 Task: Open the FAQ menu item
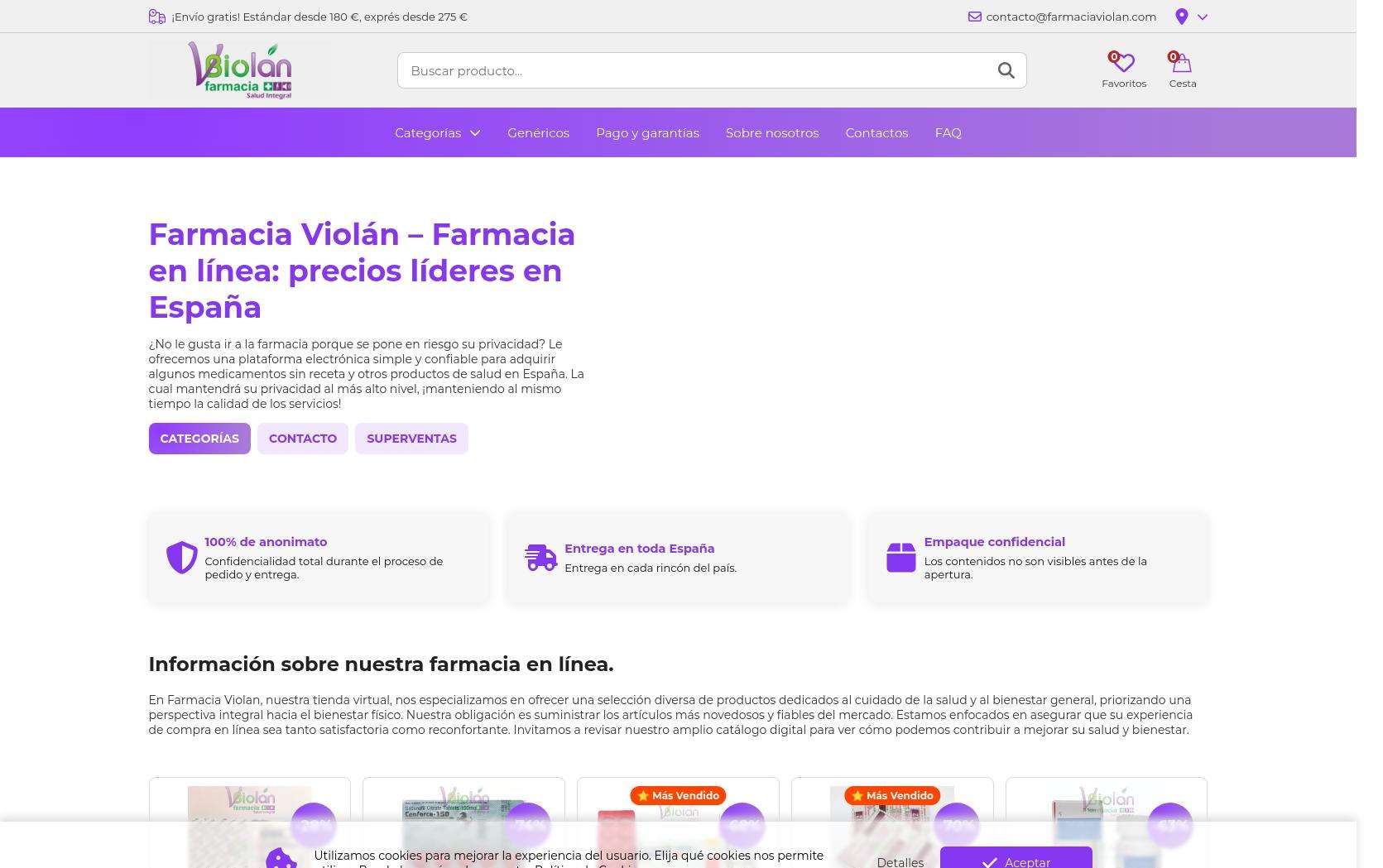[948, 132]
